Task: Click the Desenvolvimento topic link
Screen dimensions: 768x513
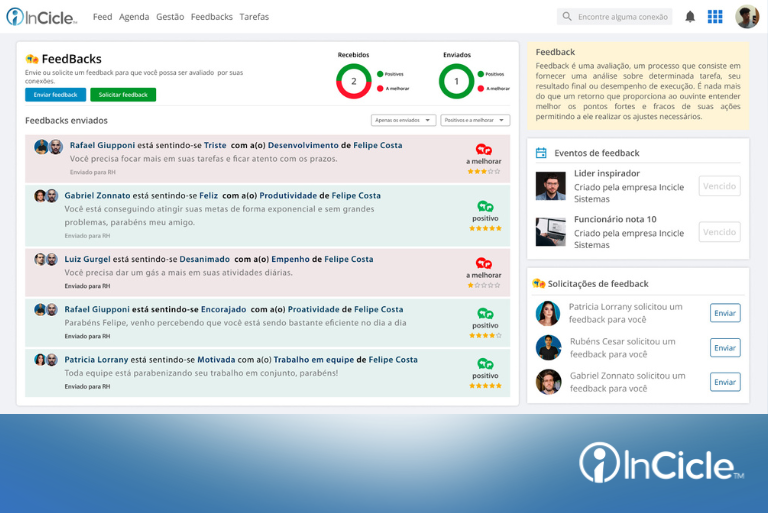Action: click(x=303, y=145)
